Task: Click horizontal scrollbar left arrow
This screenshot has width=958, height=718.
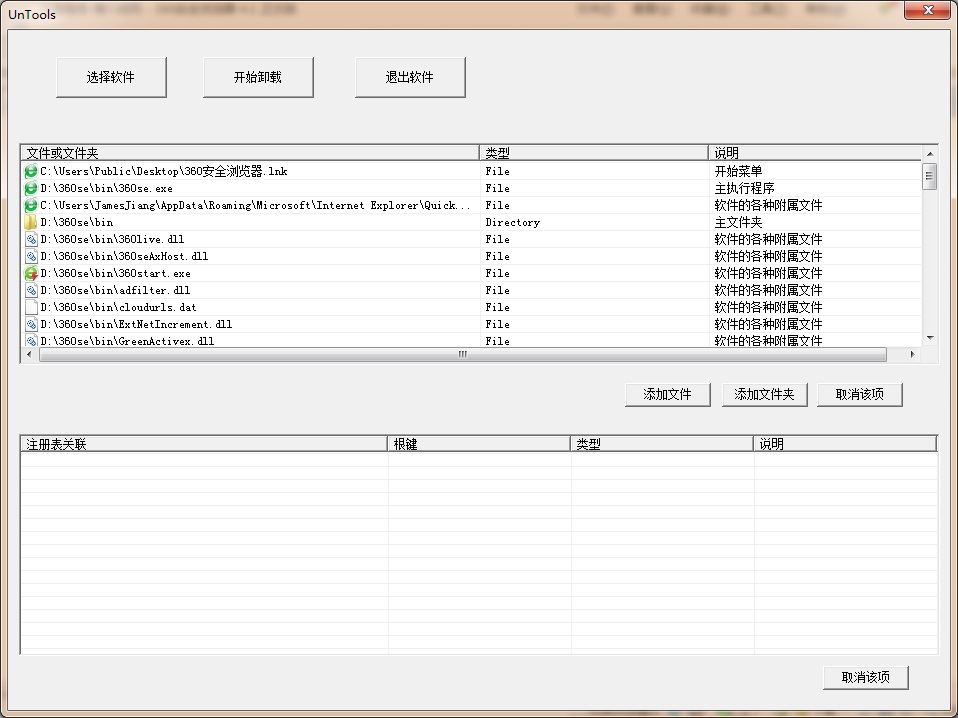Action: pos(30,354)
